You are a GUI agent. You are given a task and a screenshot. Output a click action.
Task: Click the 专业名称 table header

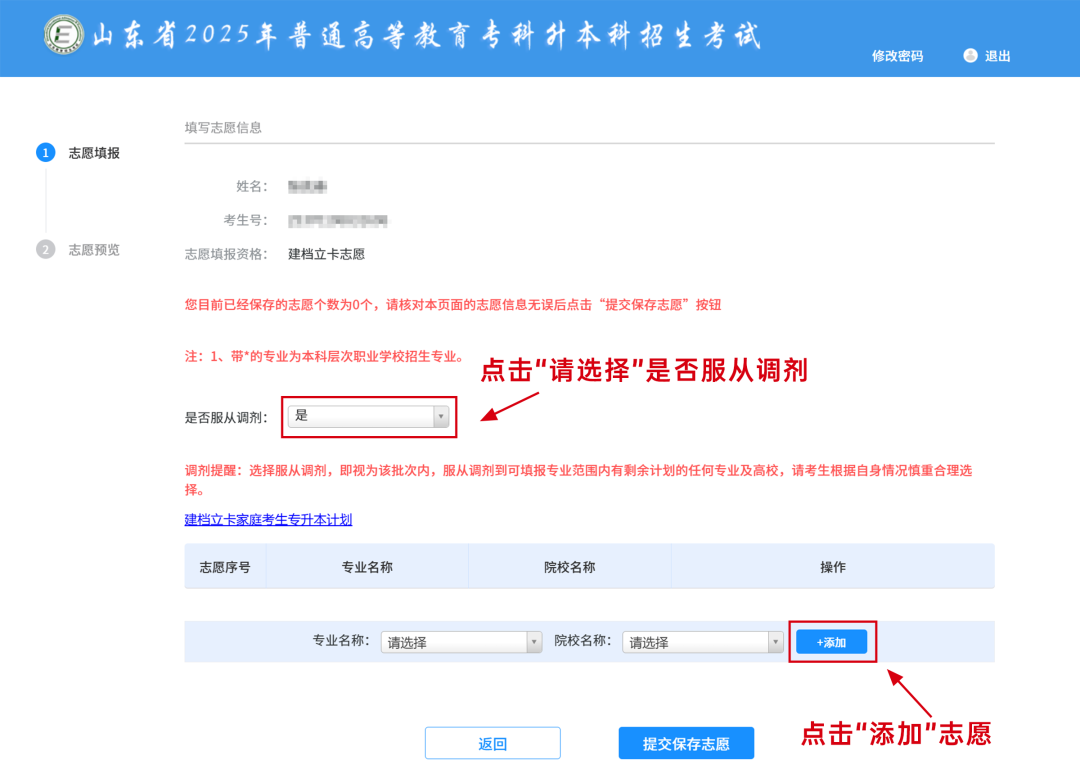368,566
